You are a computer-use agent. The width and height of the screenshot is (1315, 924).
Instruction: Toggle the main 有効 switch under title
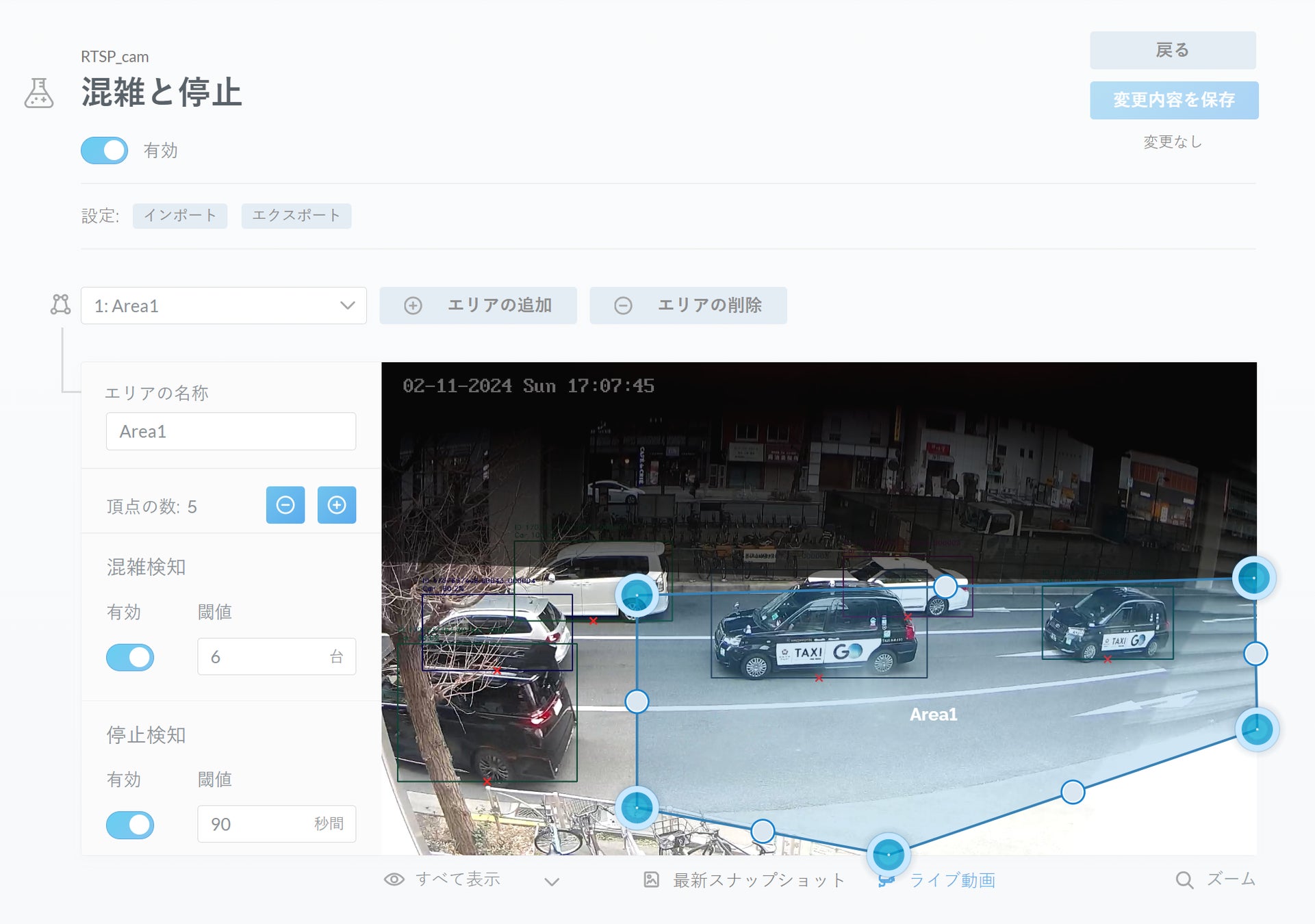[104, 151]
